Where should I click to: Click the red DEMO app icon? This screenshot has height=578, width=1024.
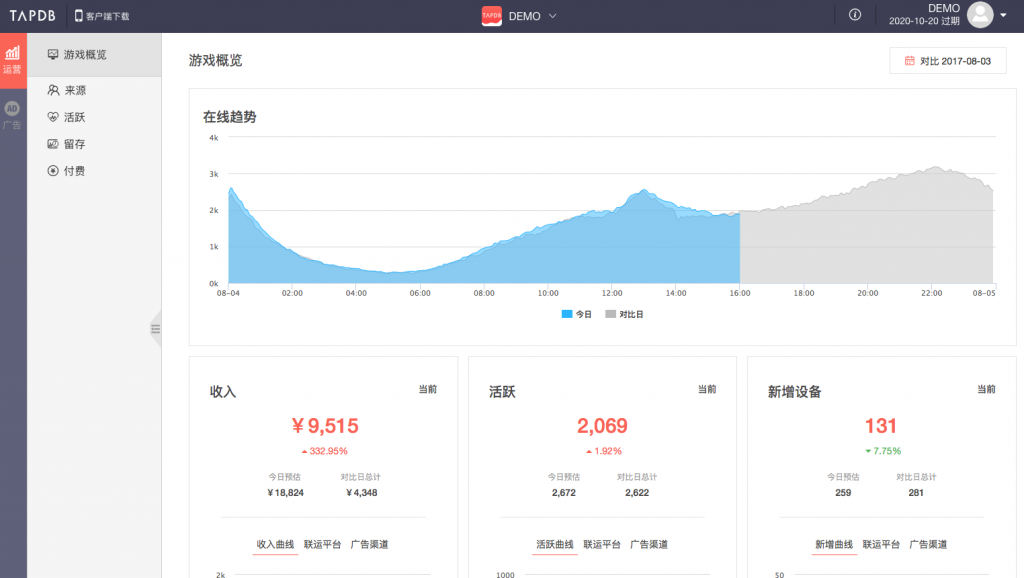491,16
